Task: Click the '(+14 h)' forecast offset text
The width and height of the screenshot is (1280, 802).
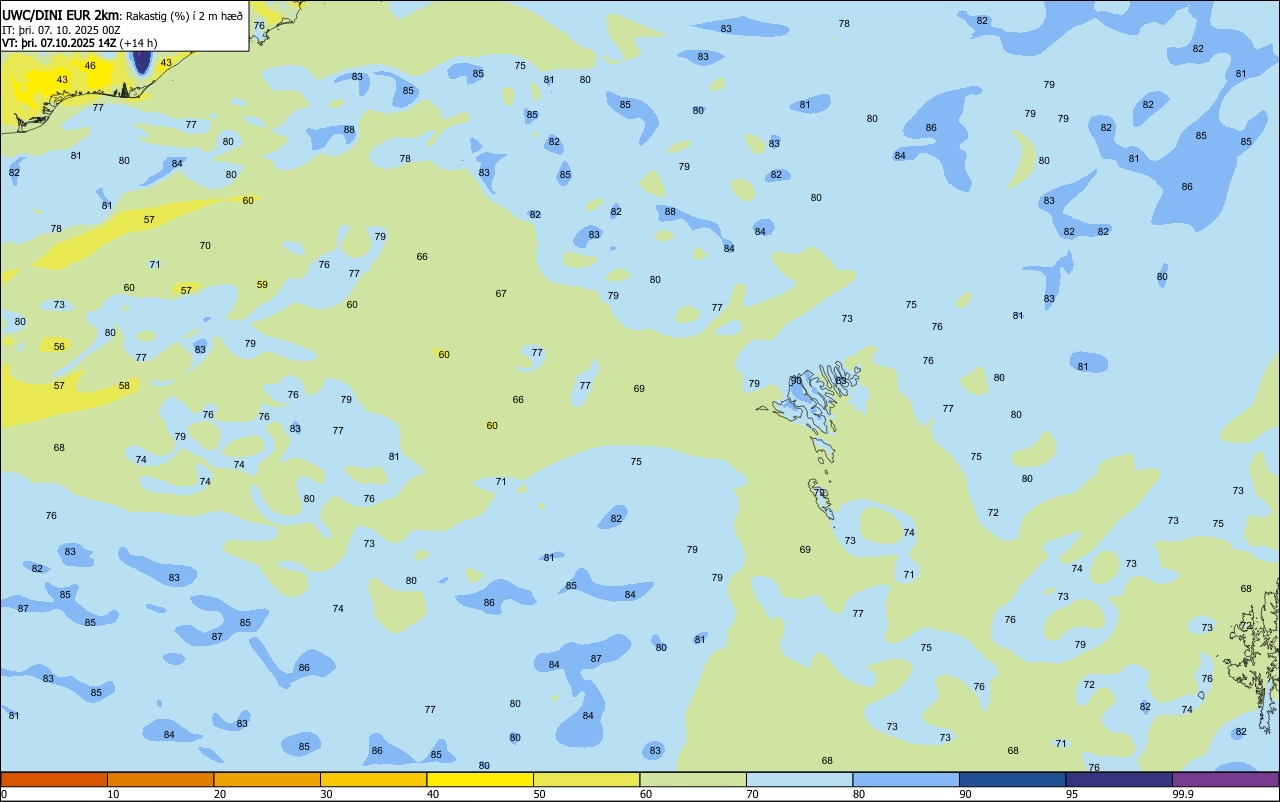Action: tap(140, 43)
